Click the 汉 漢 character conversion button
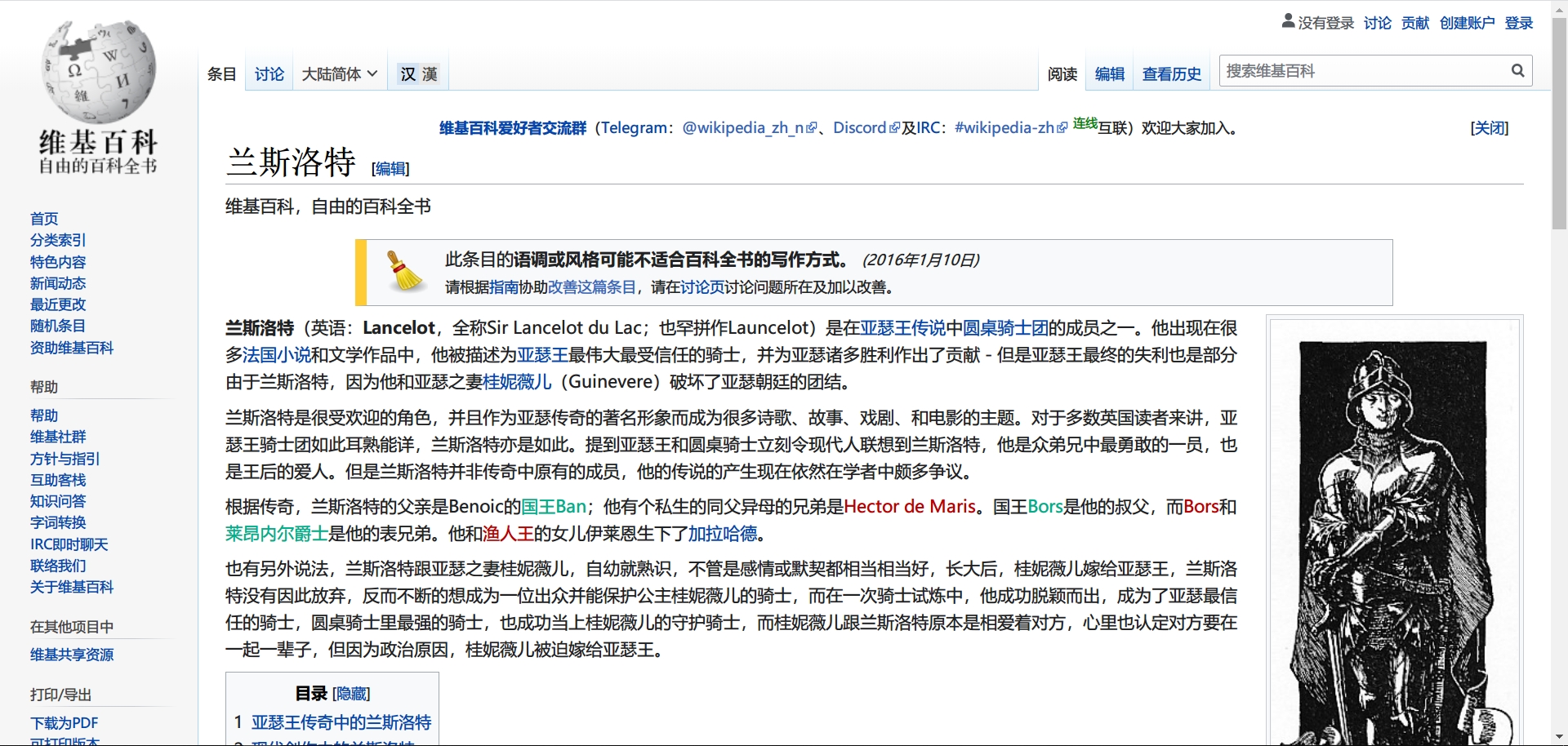Screen dimensions: 1568x746 tap(419, 74)
